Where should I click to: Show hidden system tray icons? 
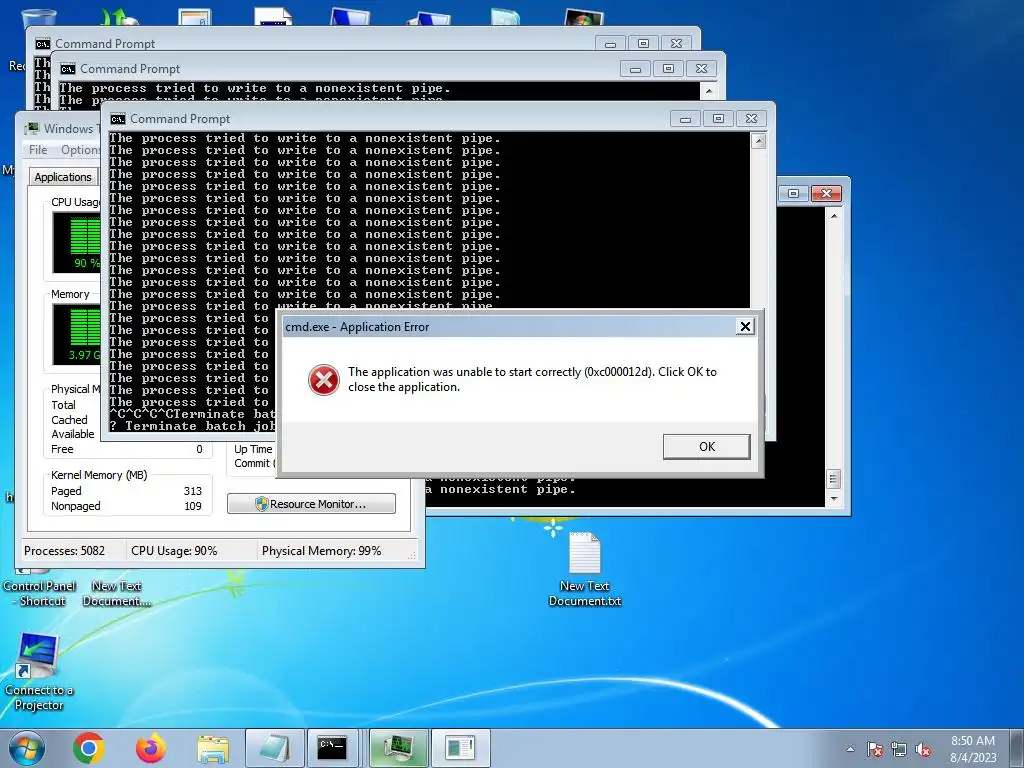[850, 750]
